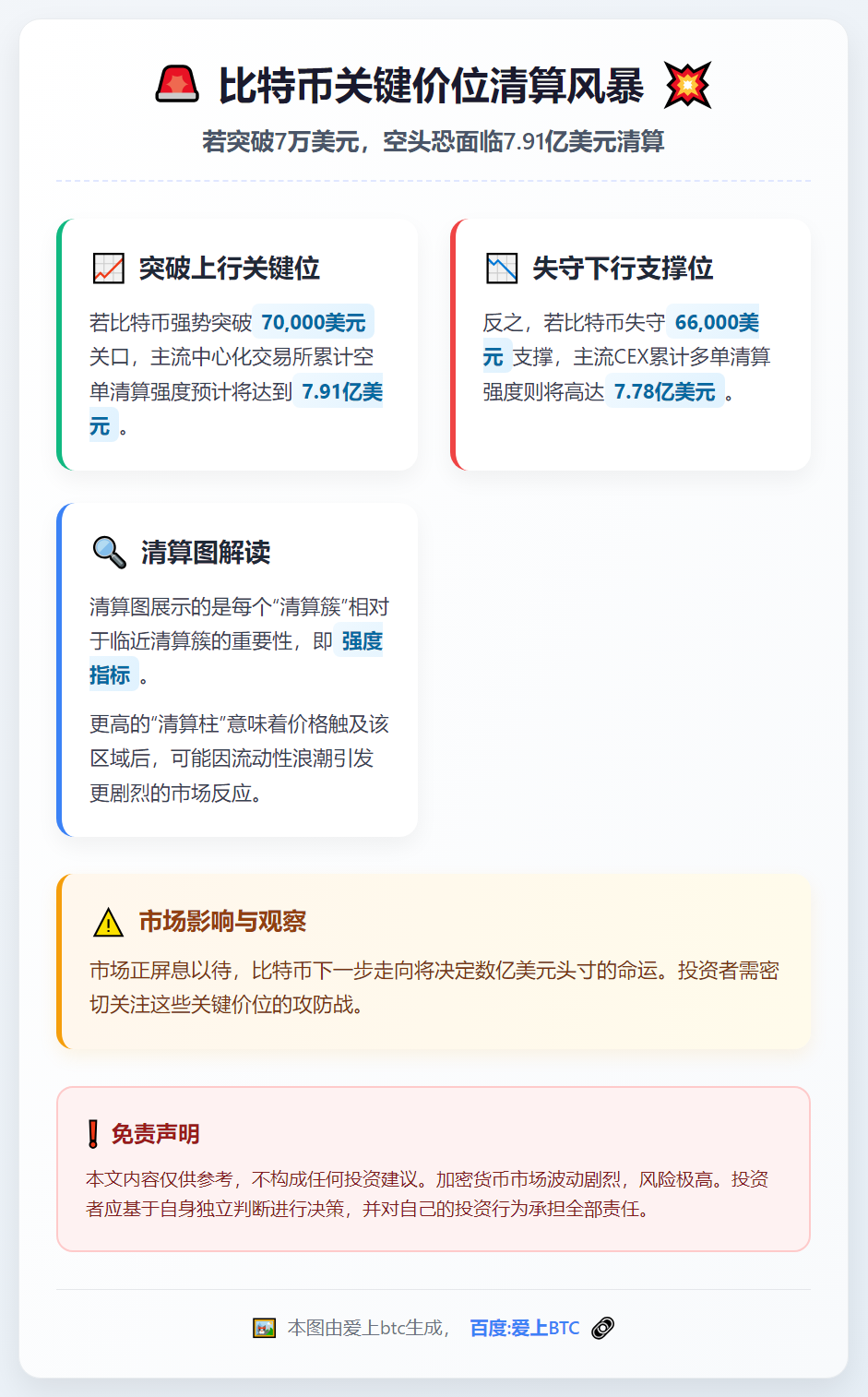
Task: Click the heading 突破上行关键位
Action: (230, 269)
